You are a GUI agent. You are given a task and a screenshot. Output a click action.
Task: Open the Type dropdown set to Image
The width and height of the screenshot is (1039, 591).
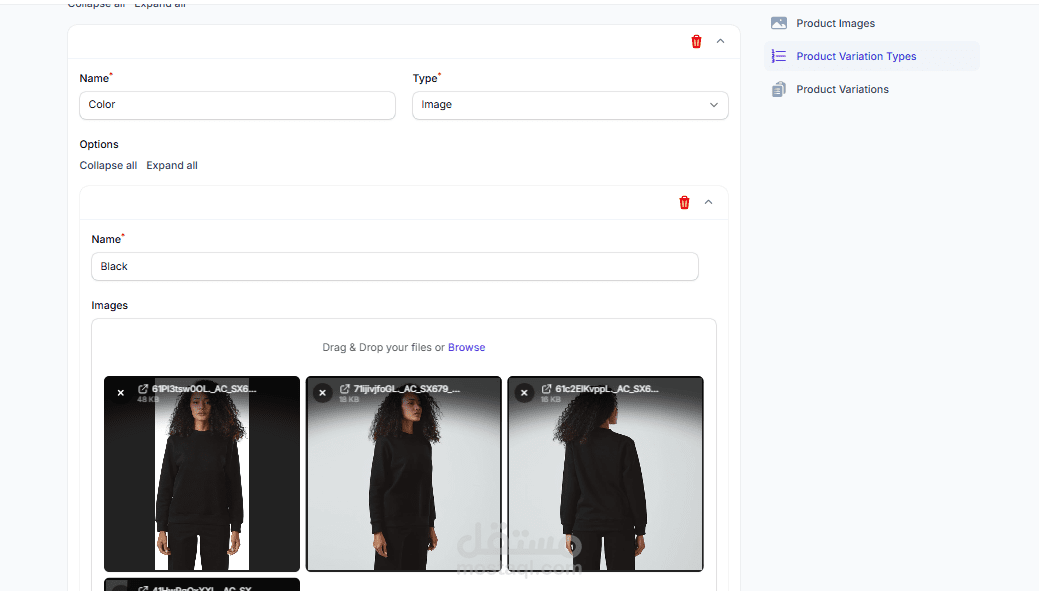[x=570, y=105]
